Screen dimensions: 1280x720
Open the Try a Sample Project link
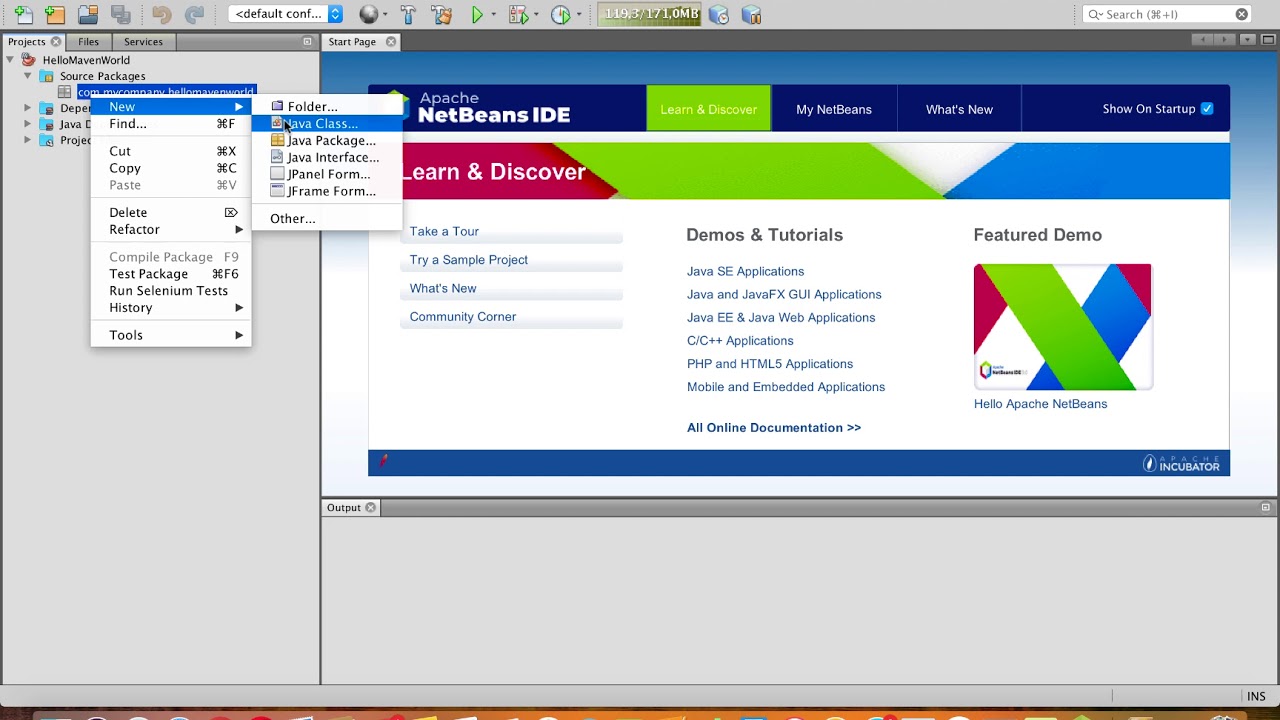pyautogui.click(x=468, y=260)
